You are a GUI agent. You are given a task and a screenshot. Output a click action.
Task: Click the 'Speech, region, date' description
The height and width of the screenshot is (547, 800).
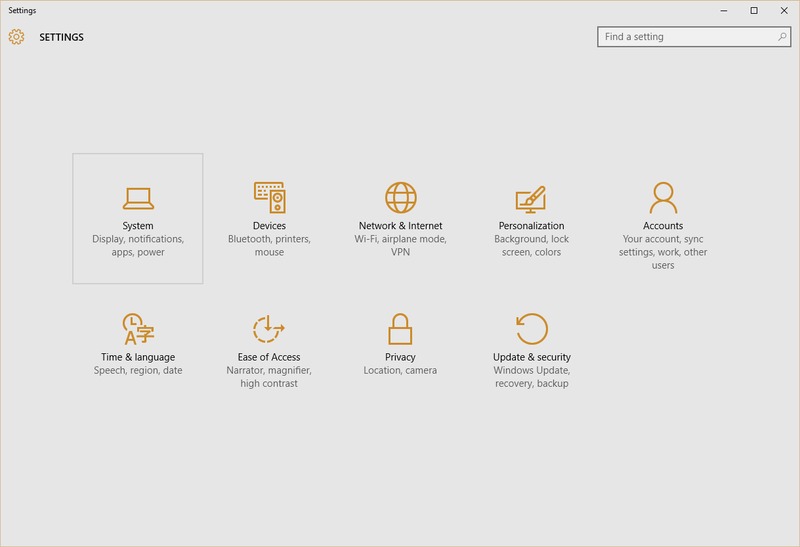(x=138, y=371)
